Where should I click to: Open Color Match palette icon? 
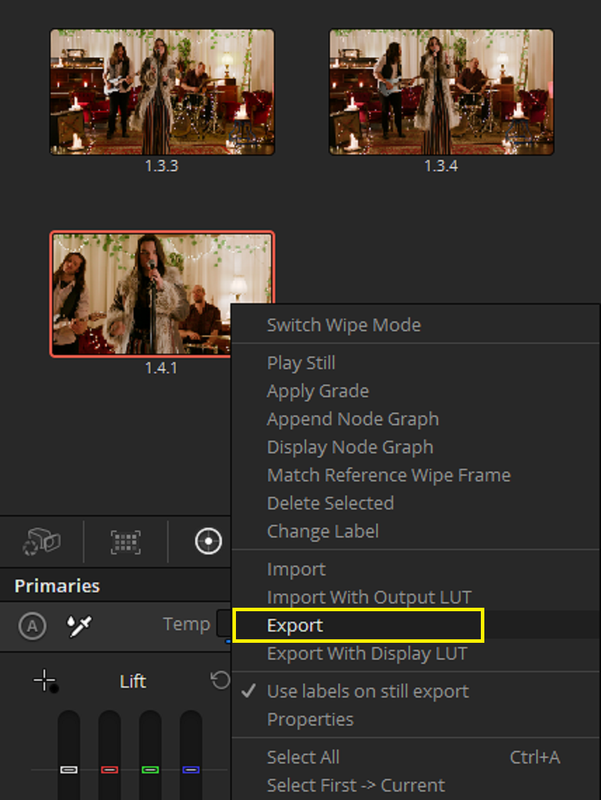coord(126,541)
